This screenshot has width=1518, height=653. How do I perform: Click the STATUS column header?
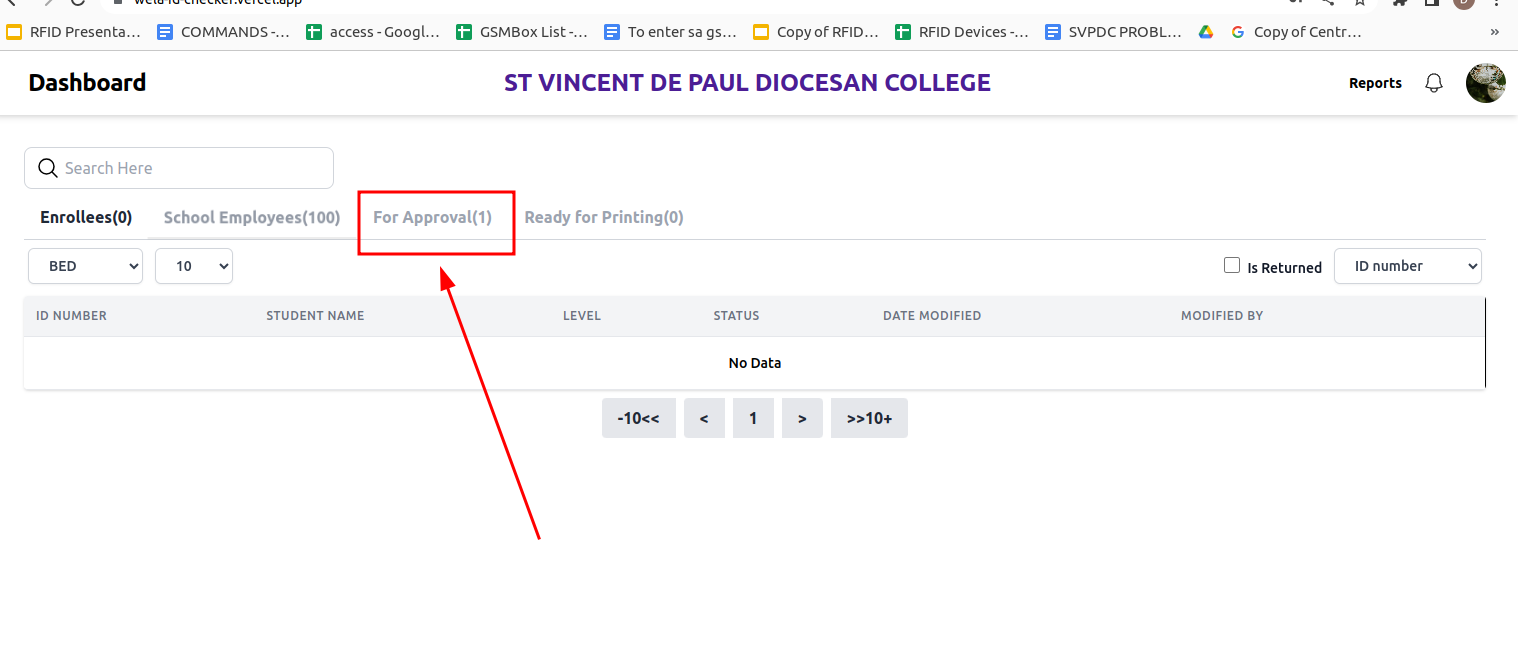[736, 316]
